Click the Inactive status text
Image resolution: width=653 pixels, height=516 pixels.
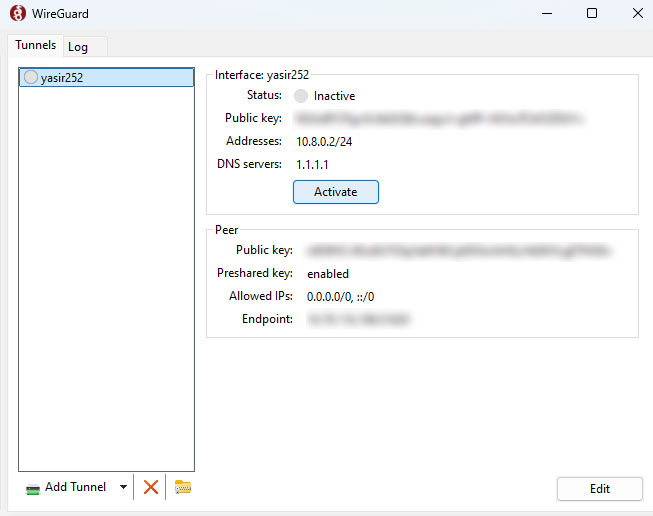click(x=334, y=96)
